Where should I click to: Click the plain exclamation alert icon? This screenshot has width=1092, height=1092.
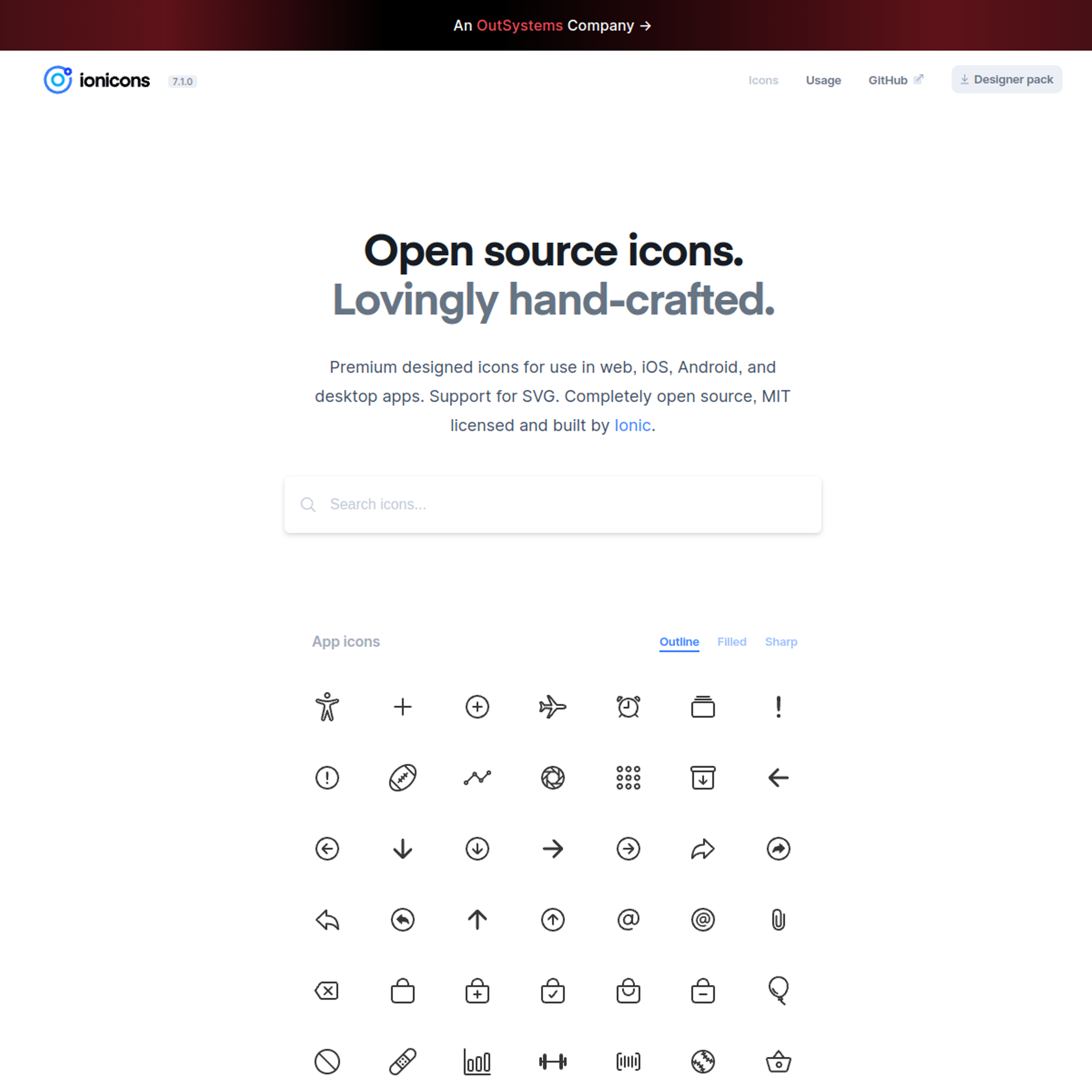click(778, 706)
